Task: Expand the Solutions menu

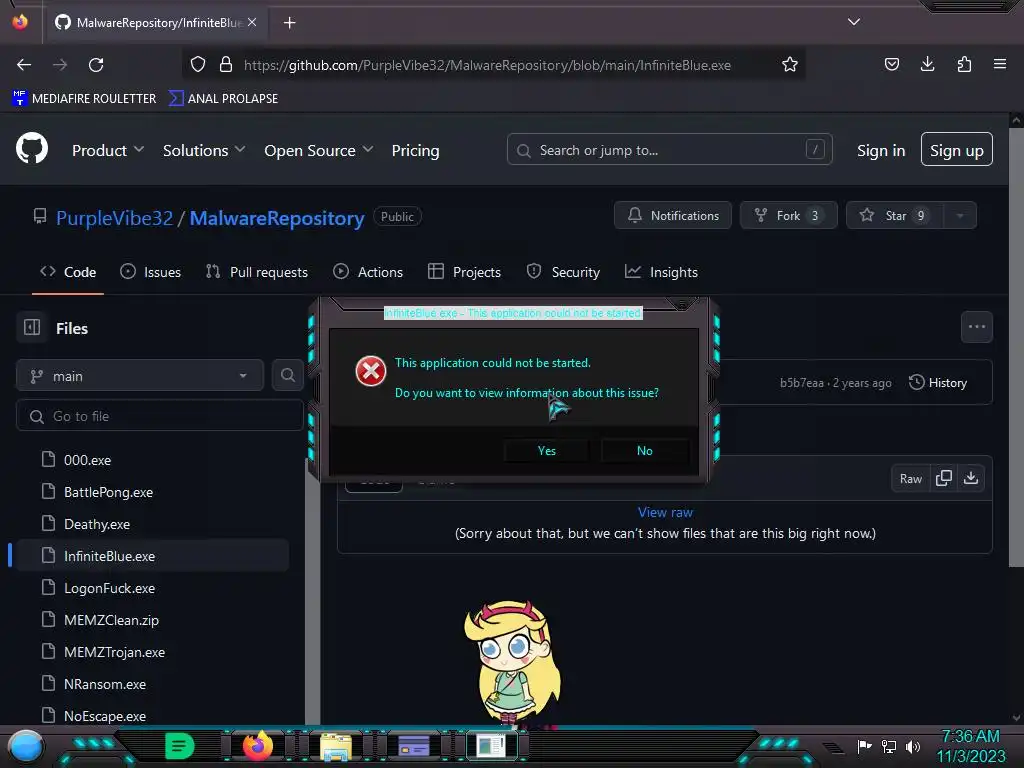Action: tap(204, 150)
